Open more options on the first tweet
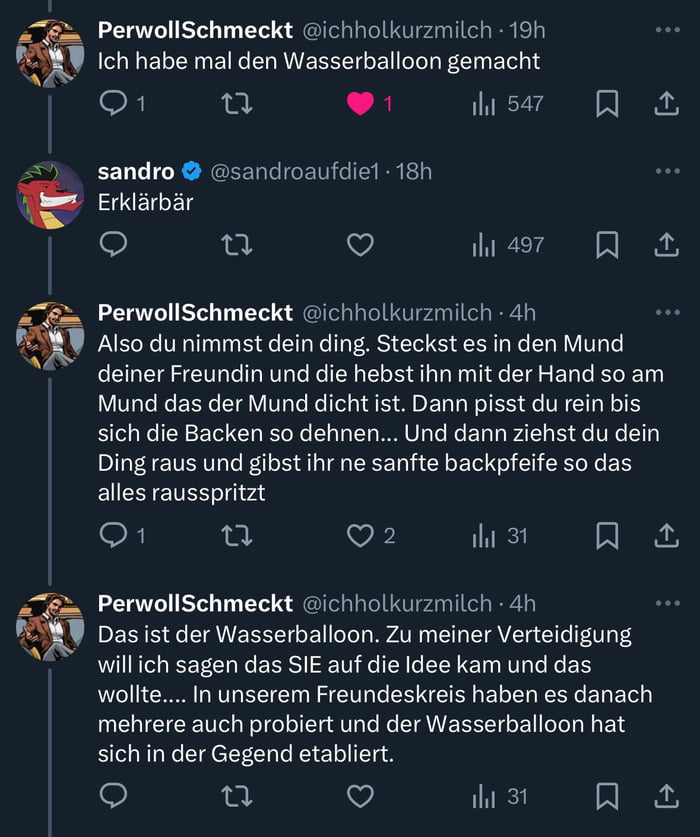 coord(667,30)
